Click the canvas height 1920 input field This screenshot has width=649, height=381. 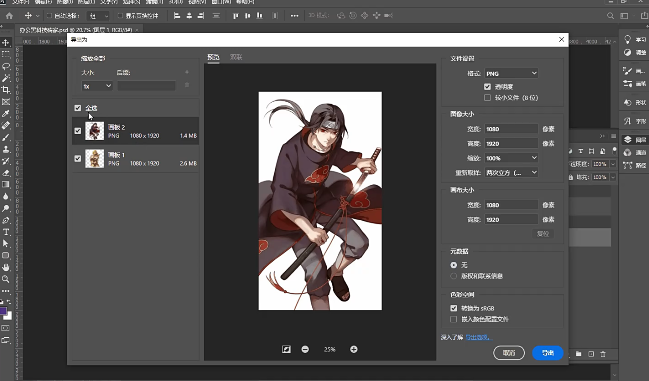point(511,220)
